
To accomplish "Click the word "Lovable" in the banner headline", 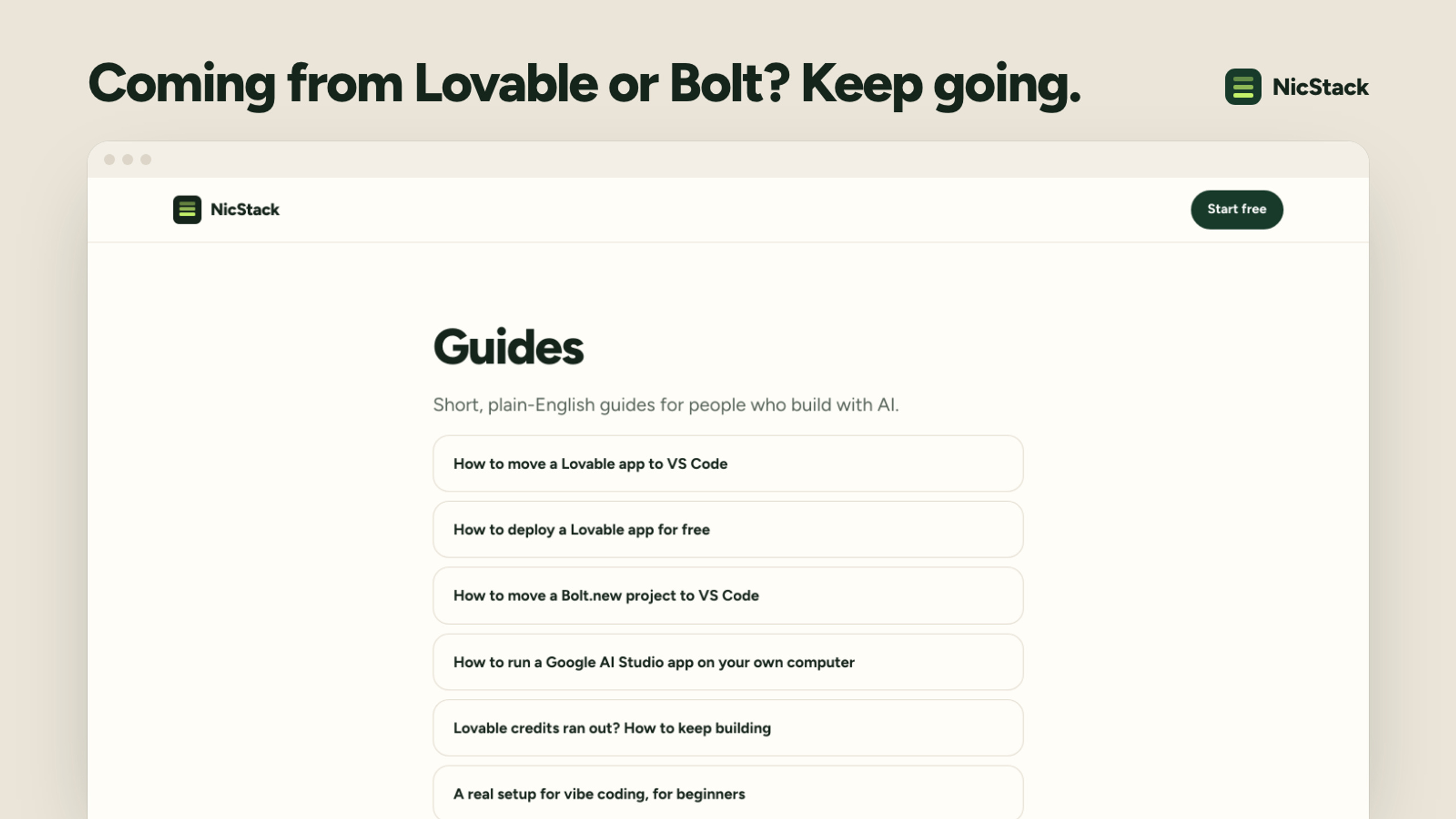I will click(506, 83).
